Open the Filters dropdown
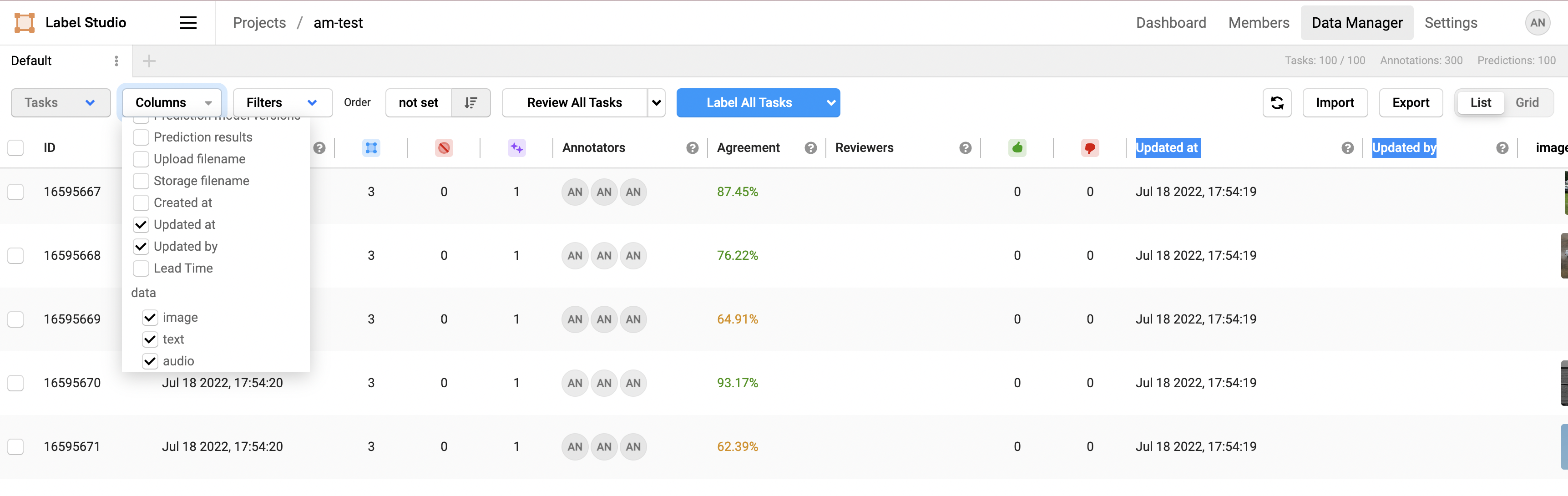Viewport: 1568px width, 496px height. pos(282,103)
